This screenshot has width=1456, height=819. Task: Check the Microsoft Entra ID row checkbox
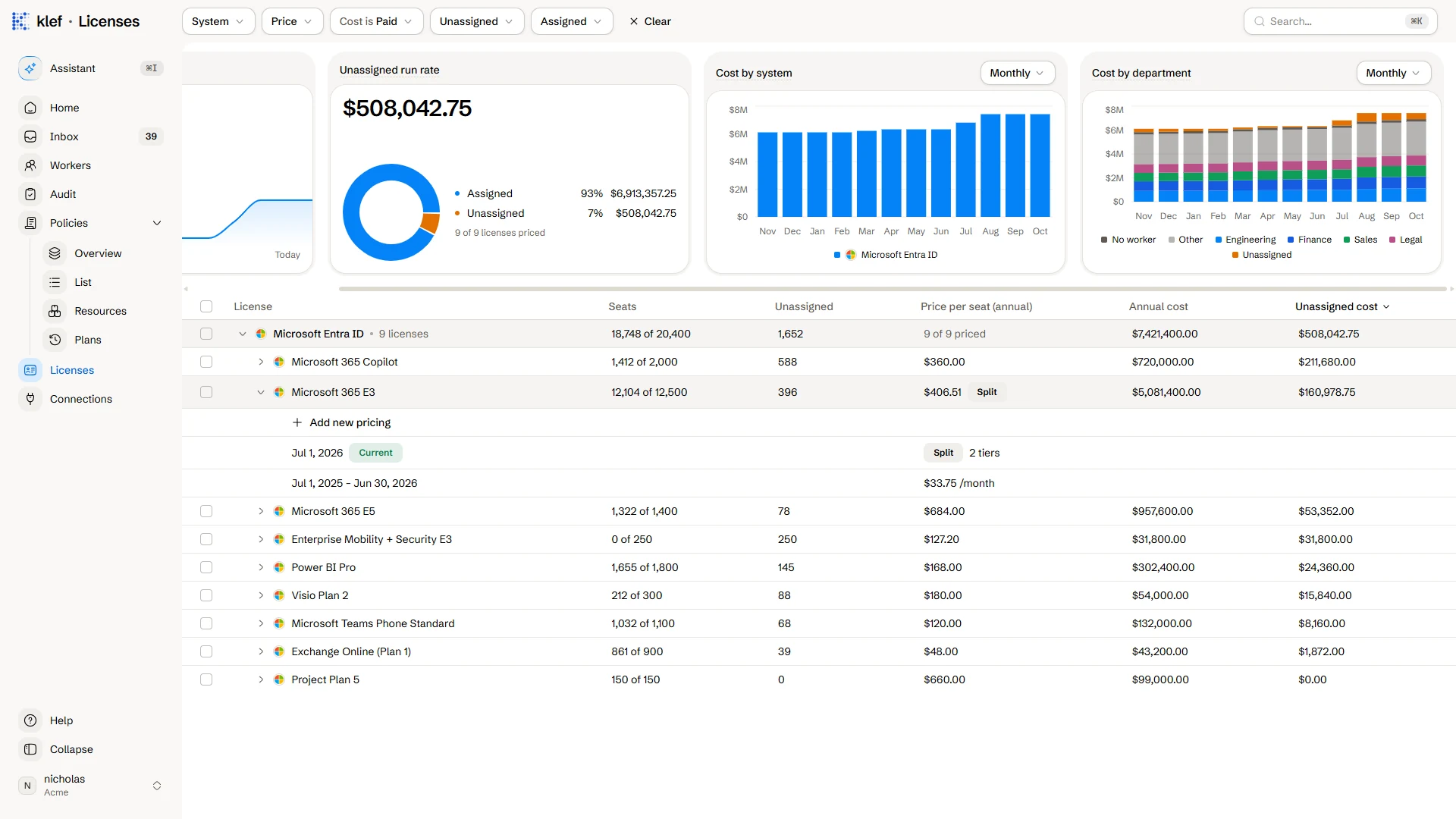(206, 334)
